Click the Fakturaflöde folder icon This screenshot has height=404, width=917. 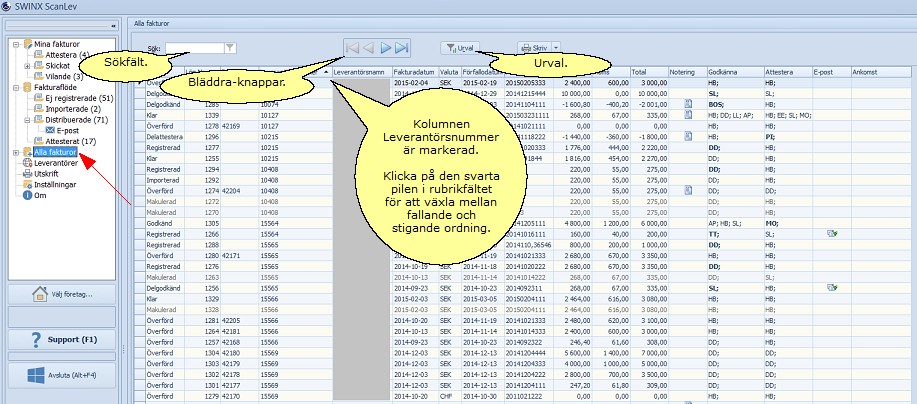coord(27,87)
